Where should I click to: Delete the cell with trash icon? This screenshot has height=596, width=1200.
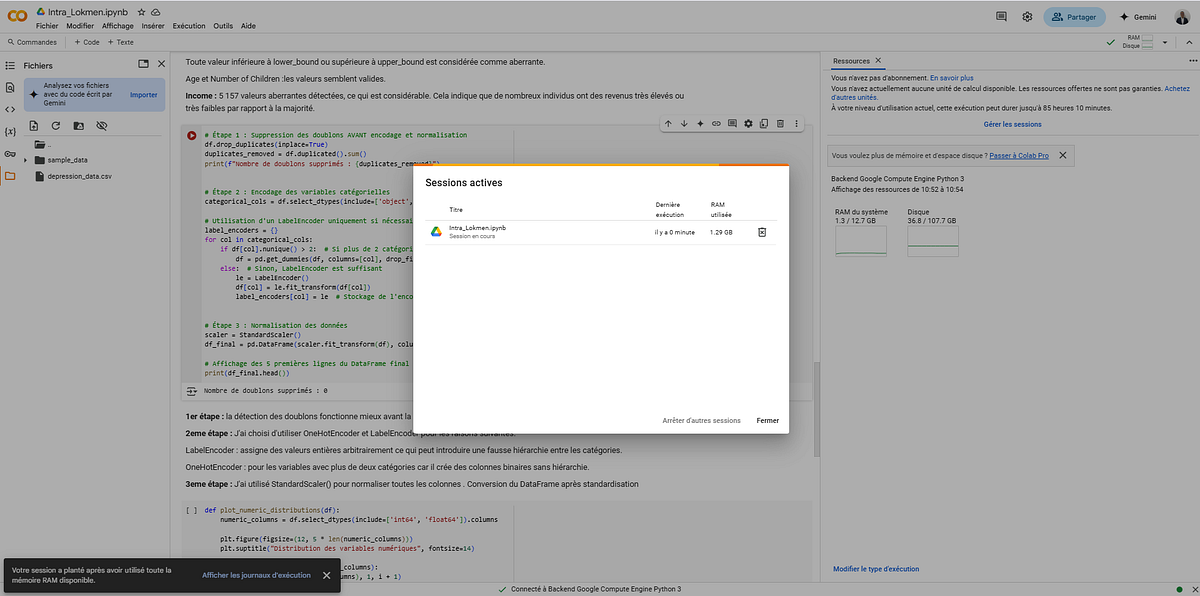coord(780,123)
